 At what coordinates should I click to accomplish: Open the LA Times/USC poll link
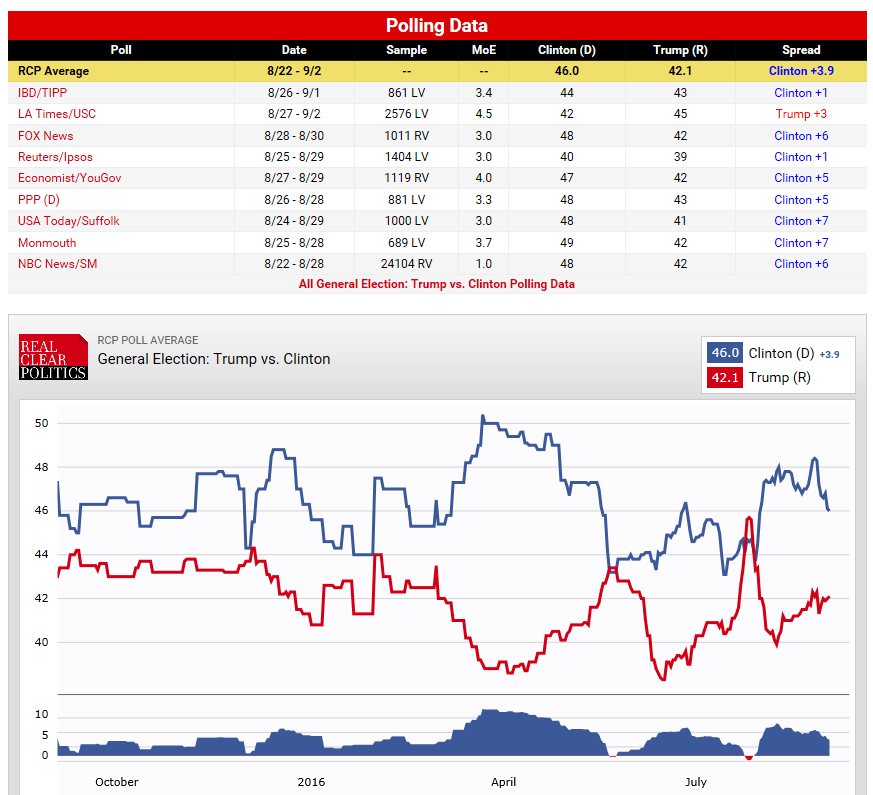point(57,114)
